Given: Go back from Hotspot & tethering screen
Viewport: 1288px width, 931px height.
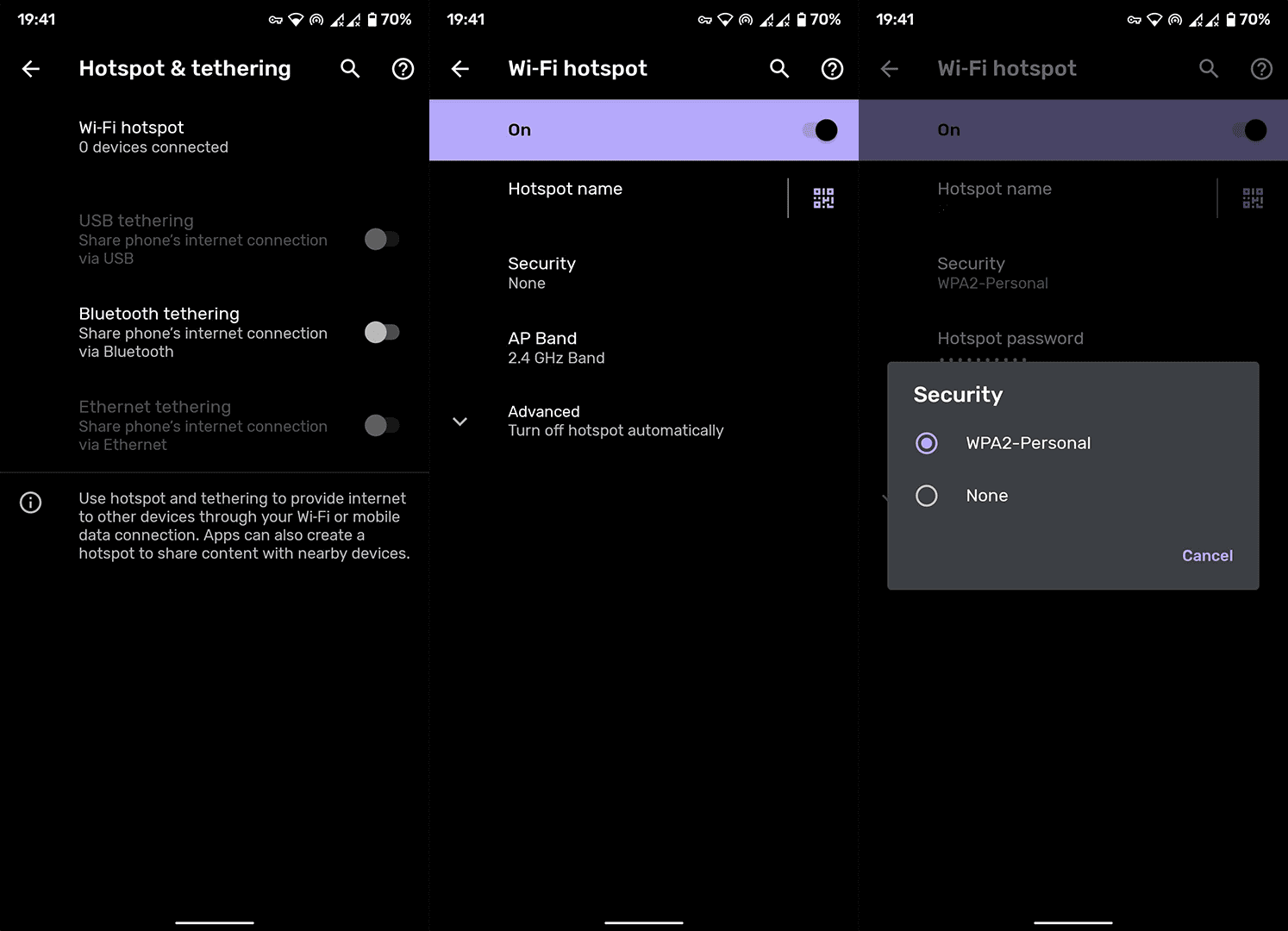Looking at the screenshot, I should pos(31,69).
